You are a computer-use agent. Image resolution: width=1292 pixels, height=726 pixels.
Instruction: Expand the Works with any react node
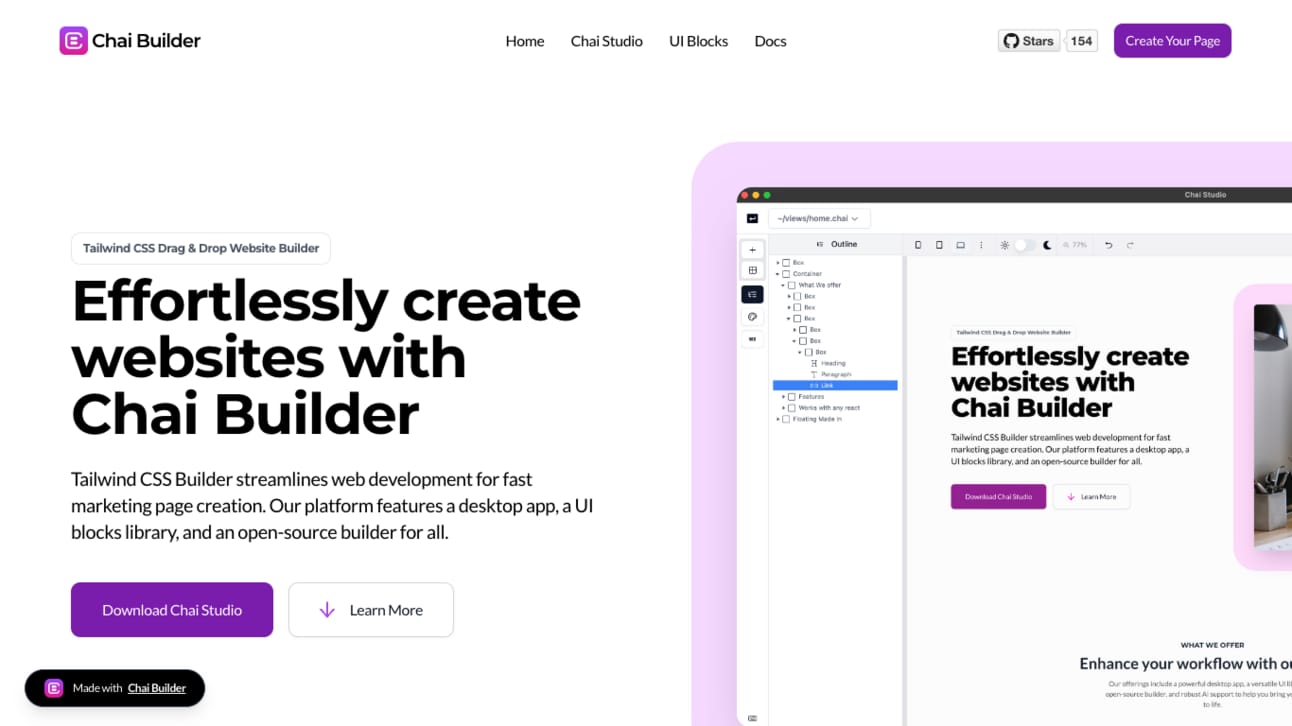point(783,408)
